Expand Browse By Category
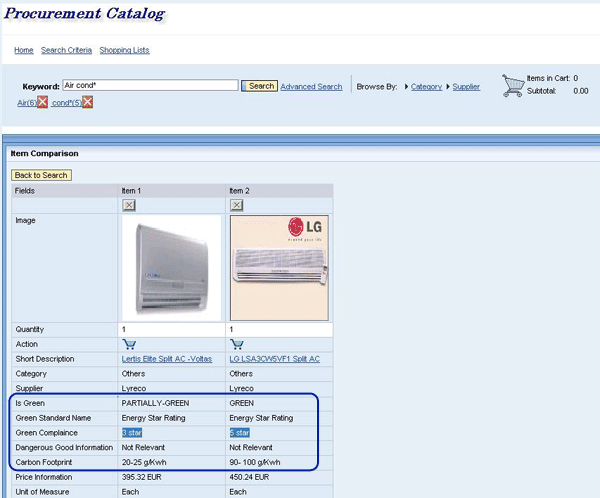 point(426,87)
